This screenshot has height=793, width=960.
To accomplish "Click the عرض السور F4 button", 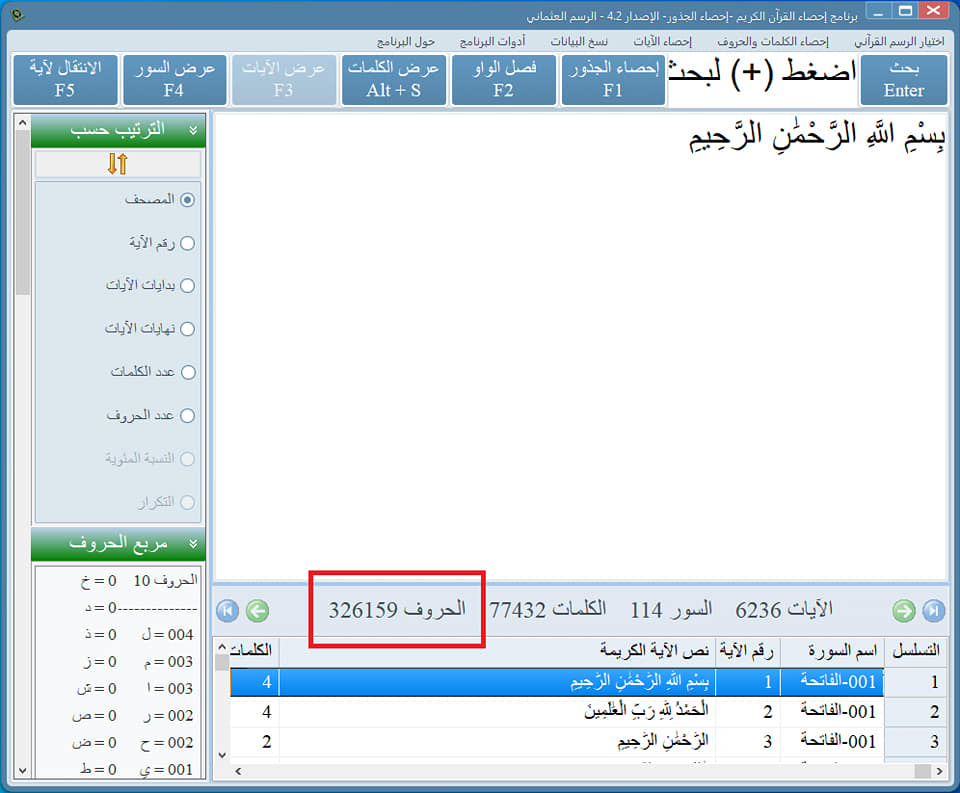I will coord(174,80).
